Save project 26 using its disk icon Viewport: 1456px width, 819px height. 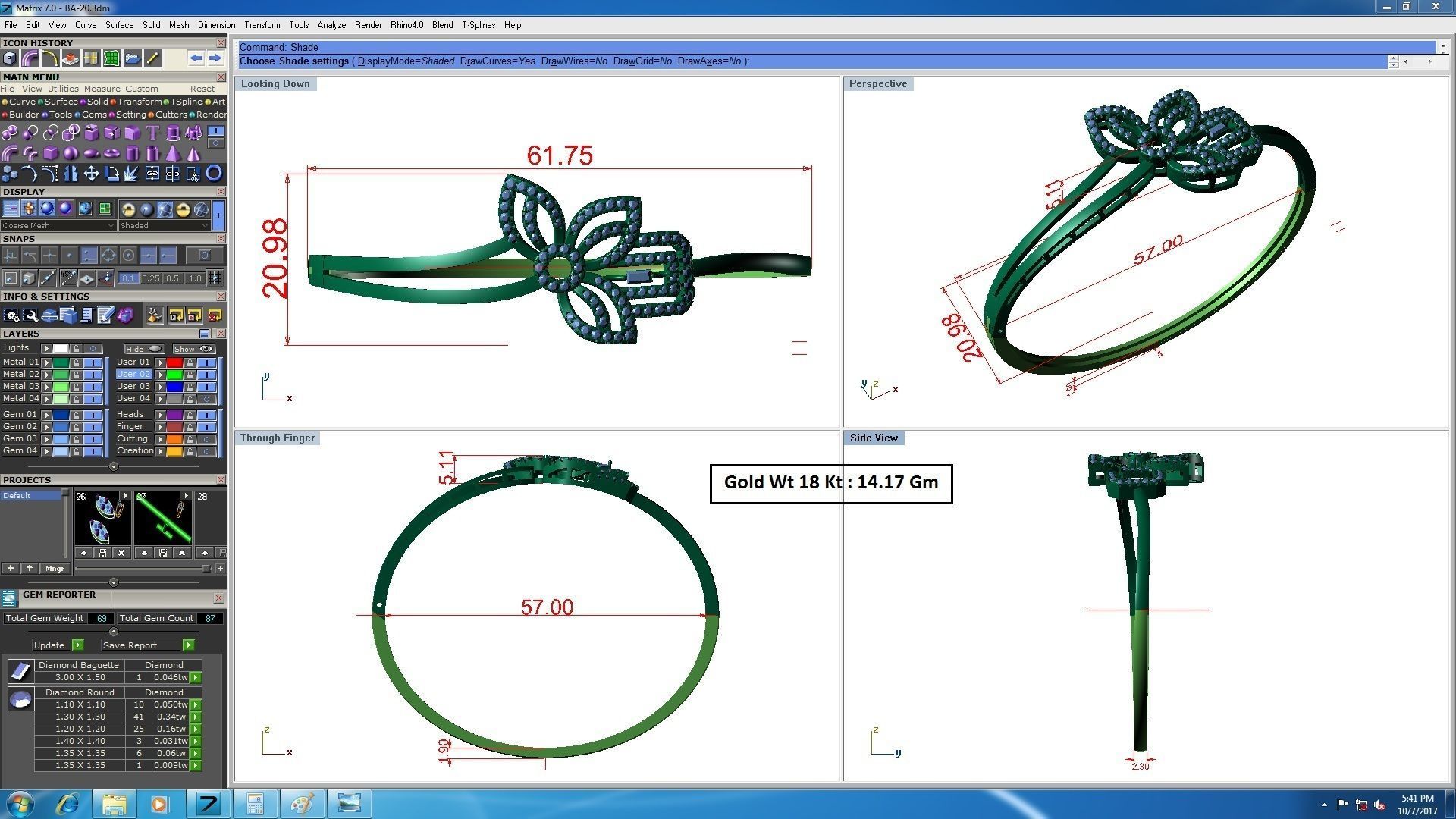pyautogui.click(x=102, y=553)
